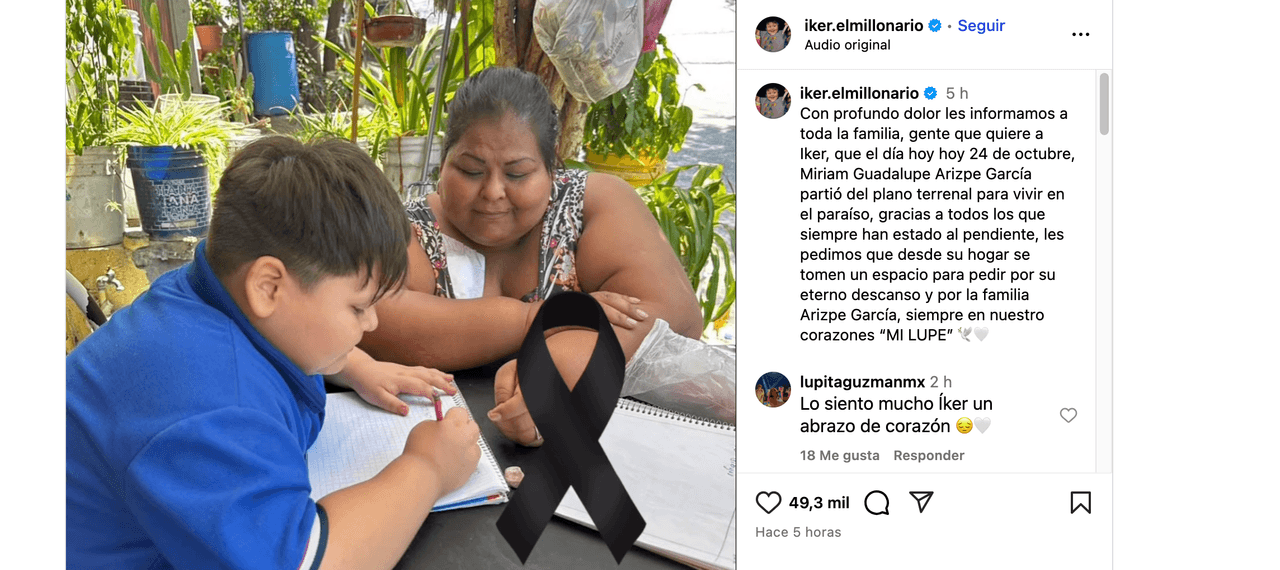Reply to the comment using Responder
This screenshot has width=1280, height=570.
pos(929,455)
